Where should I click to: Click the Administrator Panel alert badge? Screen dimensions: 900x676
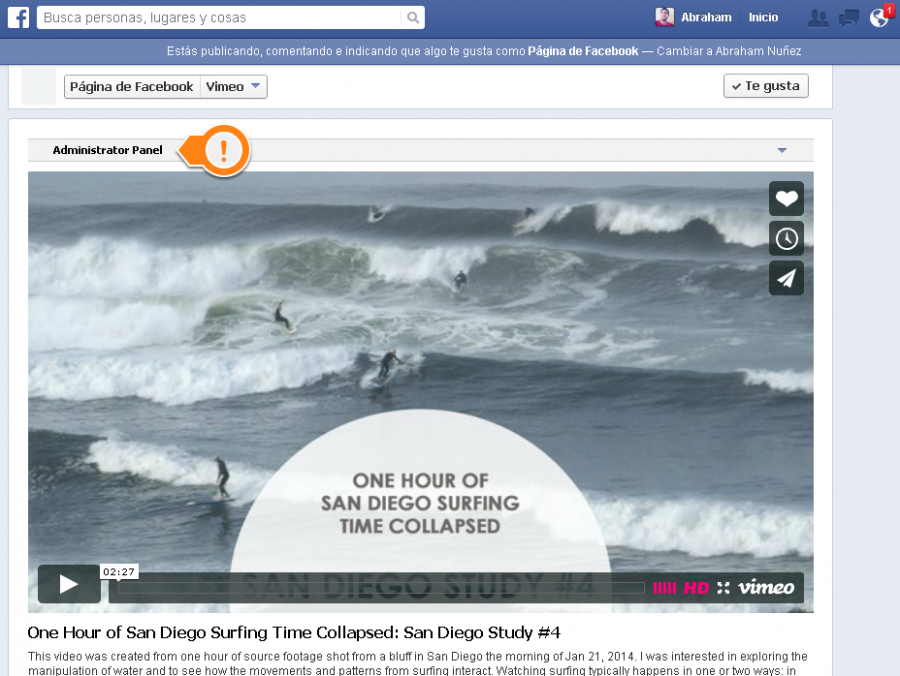tap(224, 150)
